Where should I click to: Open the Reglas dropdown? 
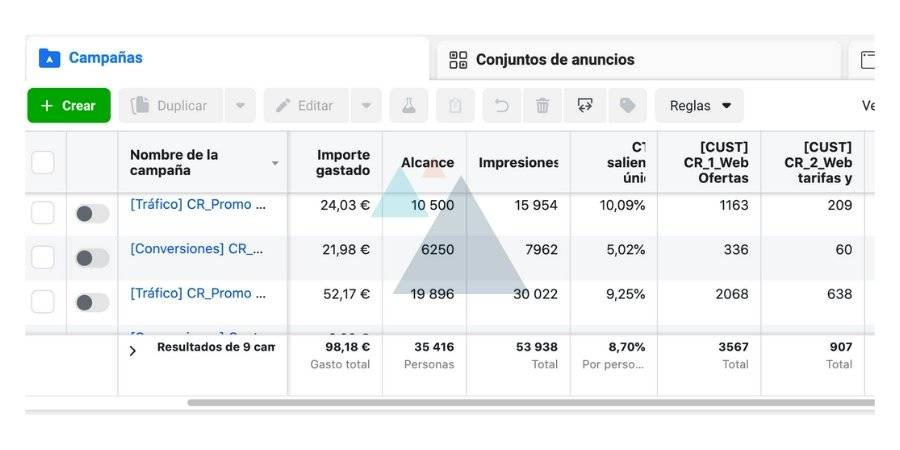700,106
